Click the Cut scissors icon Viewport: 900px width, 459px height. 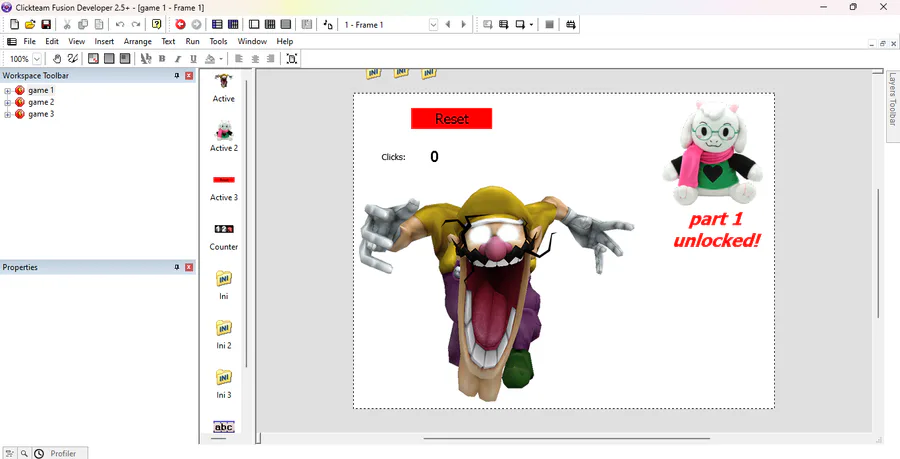coord(67,25)
